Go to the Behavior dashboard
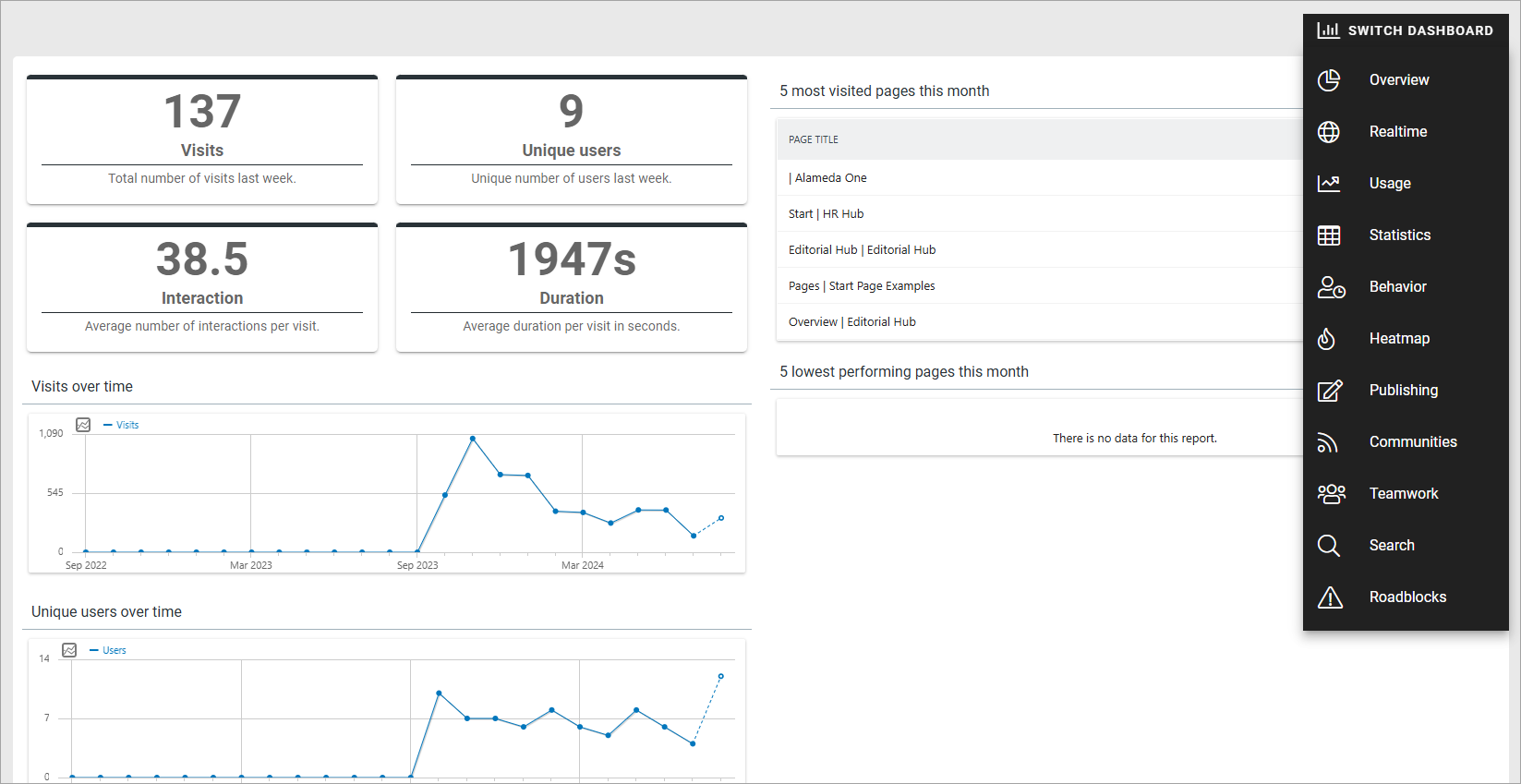The height and width of the screenshot is (784, 1521). click(x=1406, y=287)
